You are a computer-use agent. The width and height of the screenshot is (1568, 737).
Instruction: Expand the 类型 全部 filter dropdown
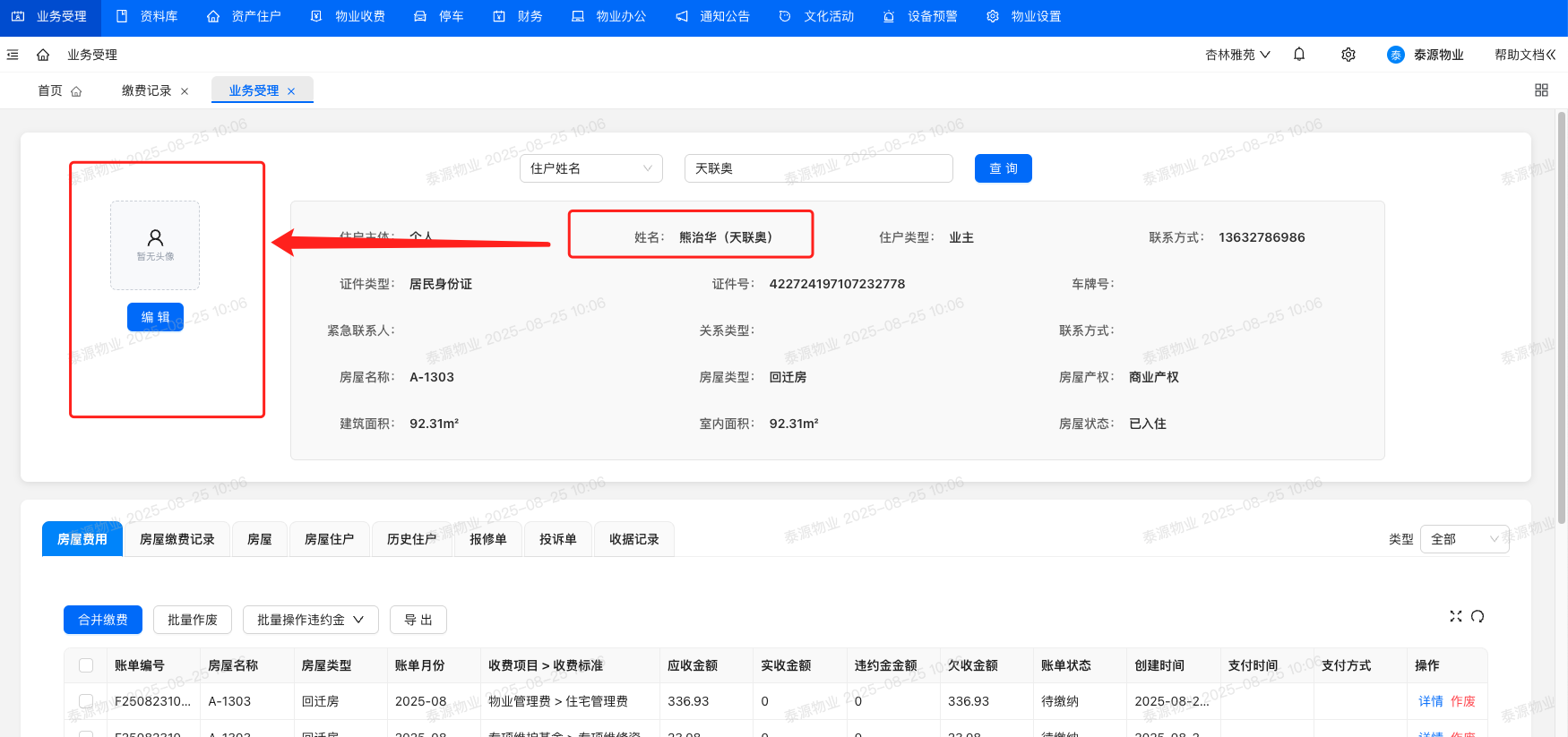(1463, 539)
